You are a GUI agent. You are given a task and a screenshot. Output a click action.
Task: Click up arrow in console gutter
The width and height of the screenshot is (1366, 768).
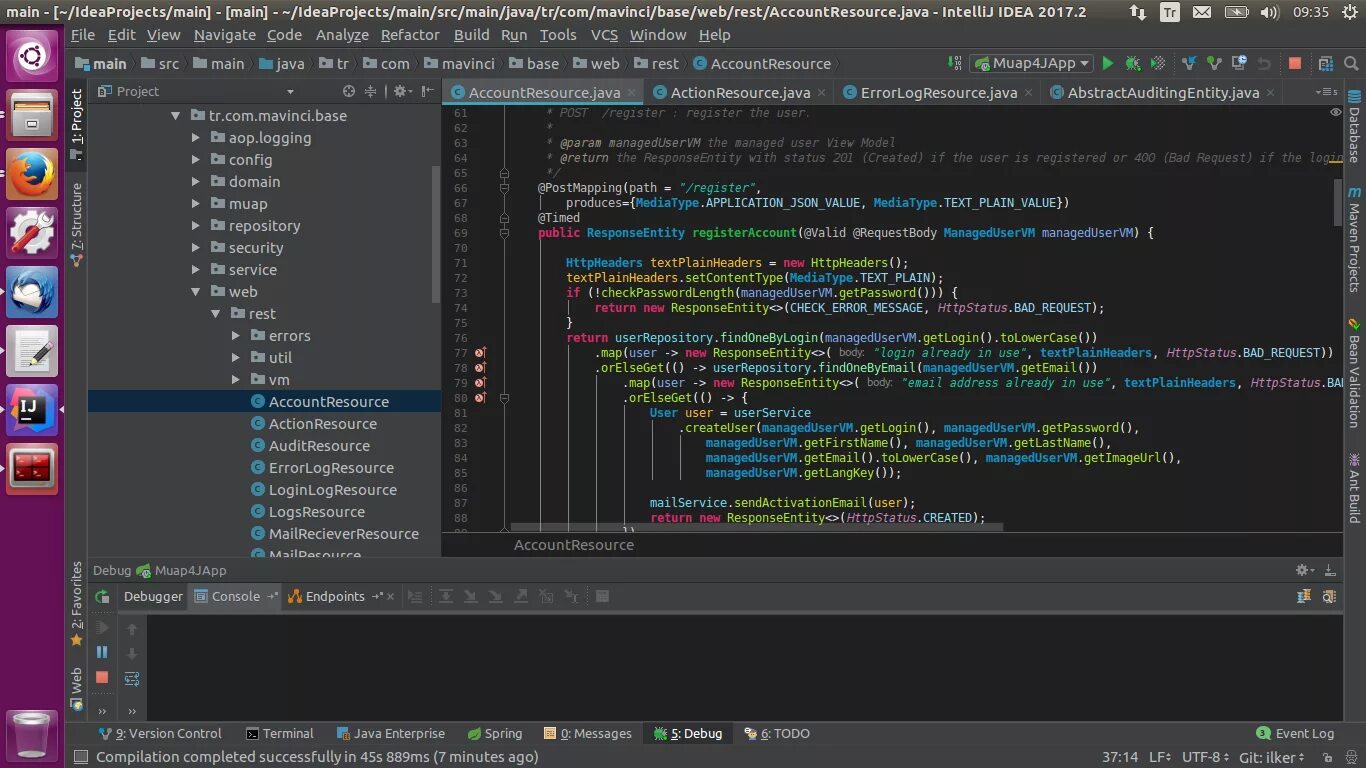(132, 629)
